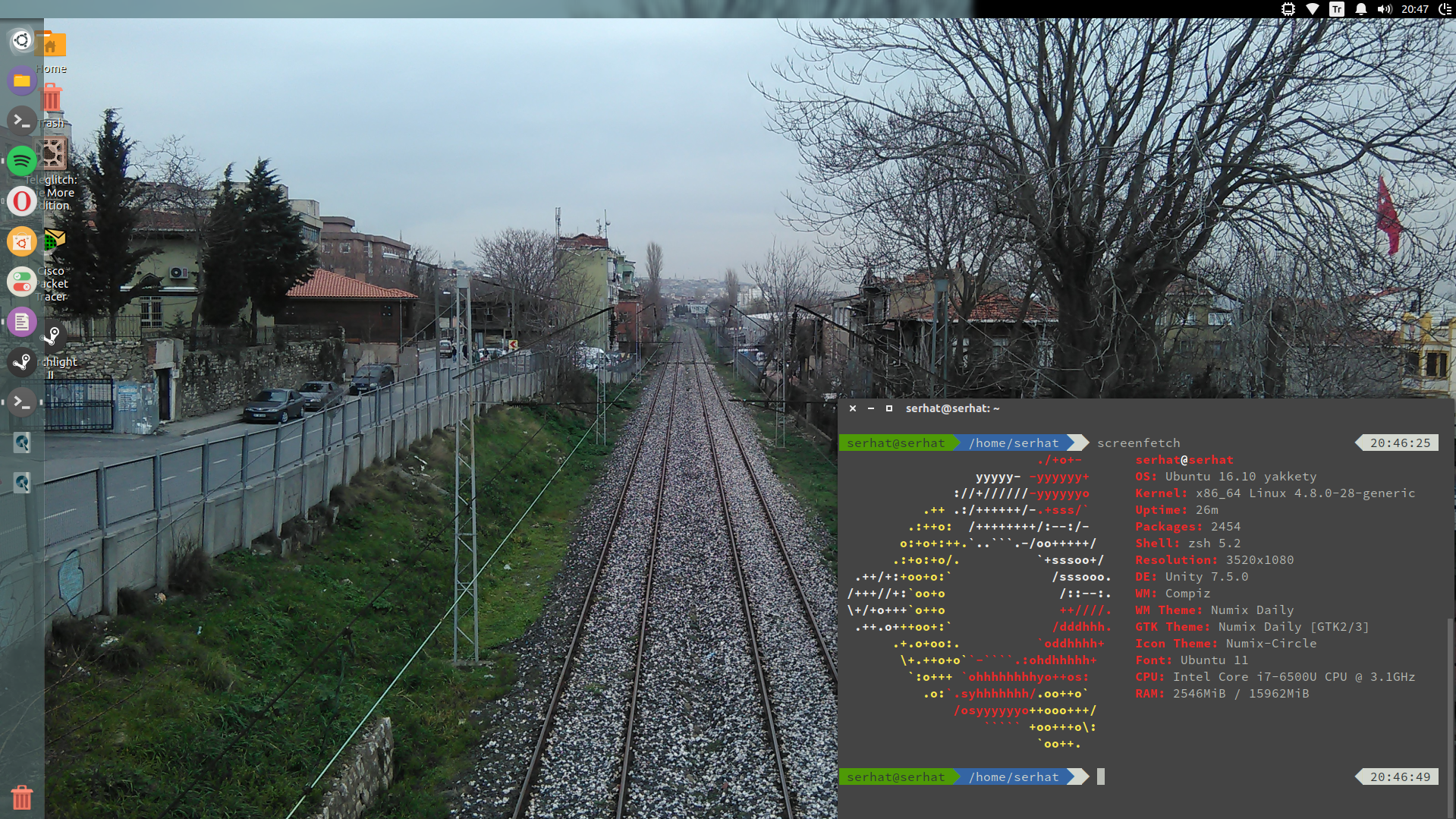Screen dimensions: 1456x819
Task: Open the session power menu
Action: [1445, 9]
